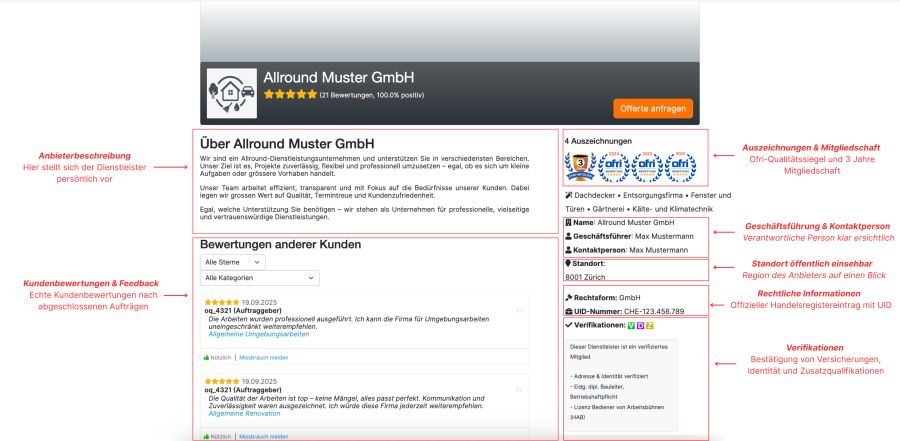Screen dimensions: 900x441
Task: Click Missbrauch melden on the first review
Action: click(x=264, y=357)
